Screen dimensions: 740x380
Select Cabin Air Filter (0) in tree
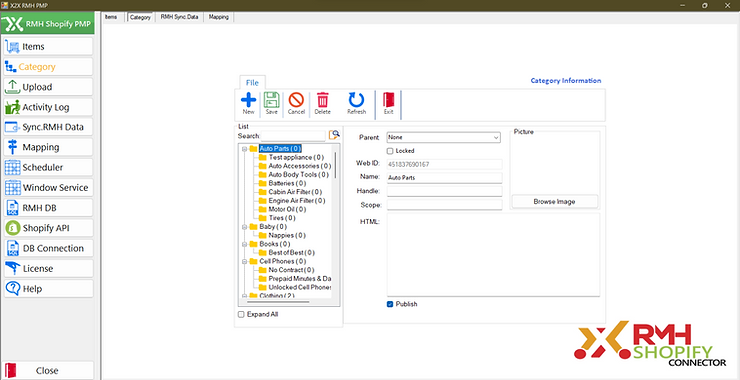point(295,192)
